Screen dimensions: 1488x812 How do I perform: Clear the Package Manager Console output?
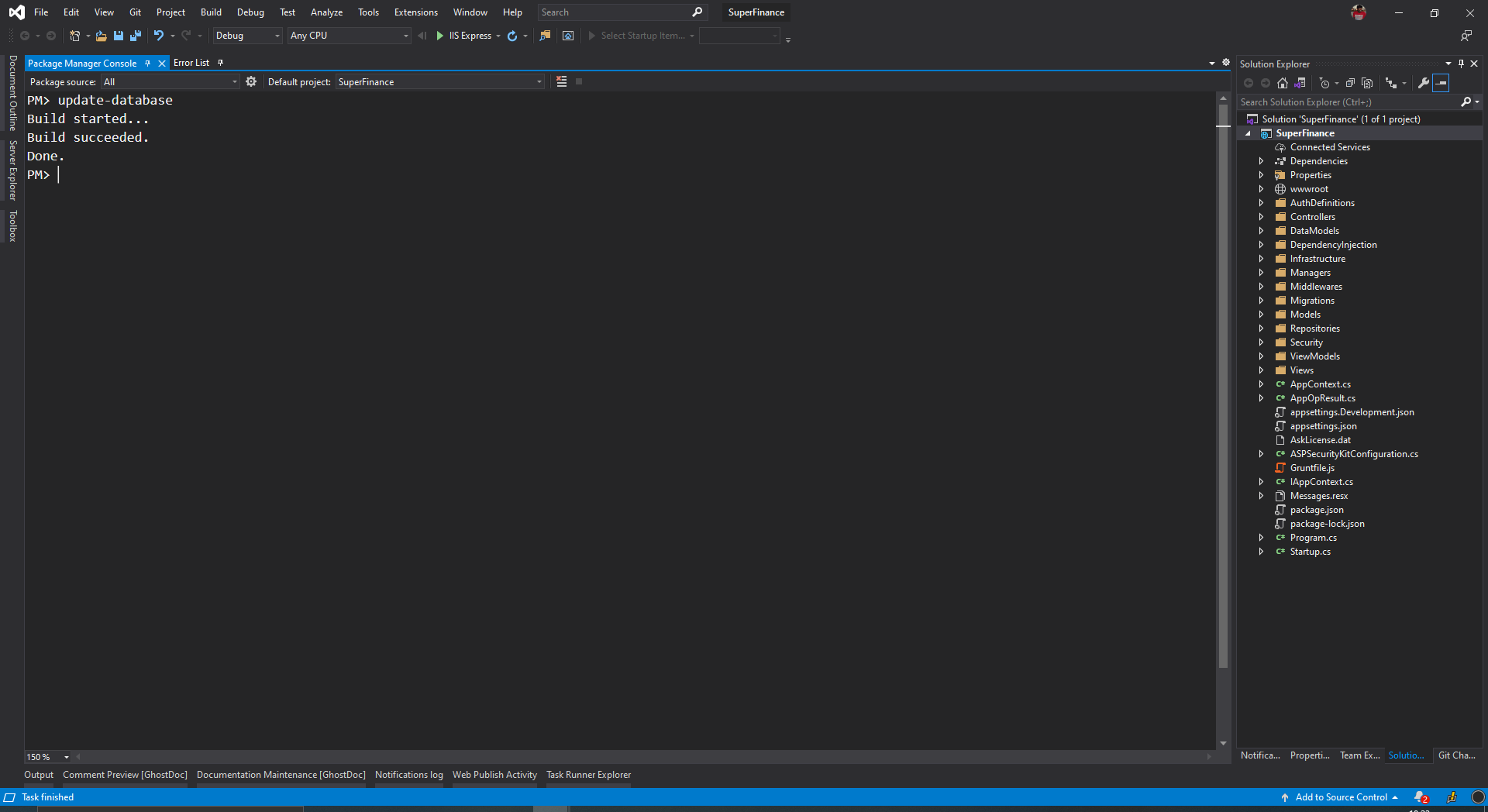(x=562, y=81)
